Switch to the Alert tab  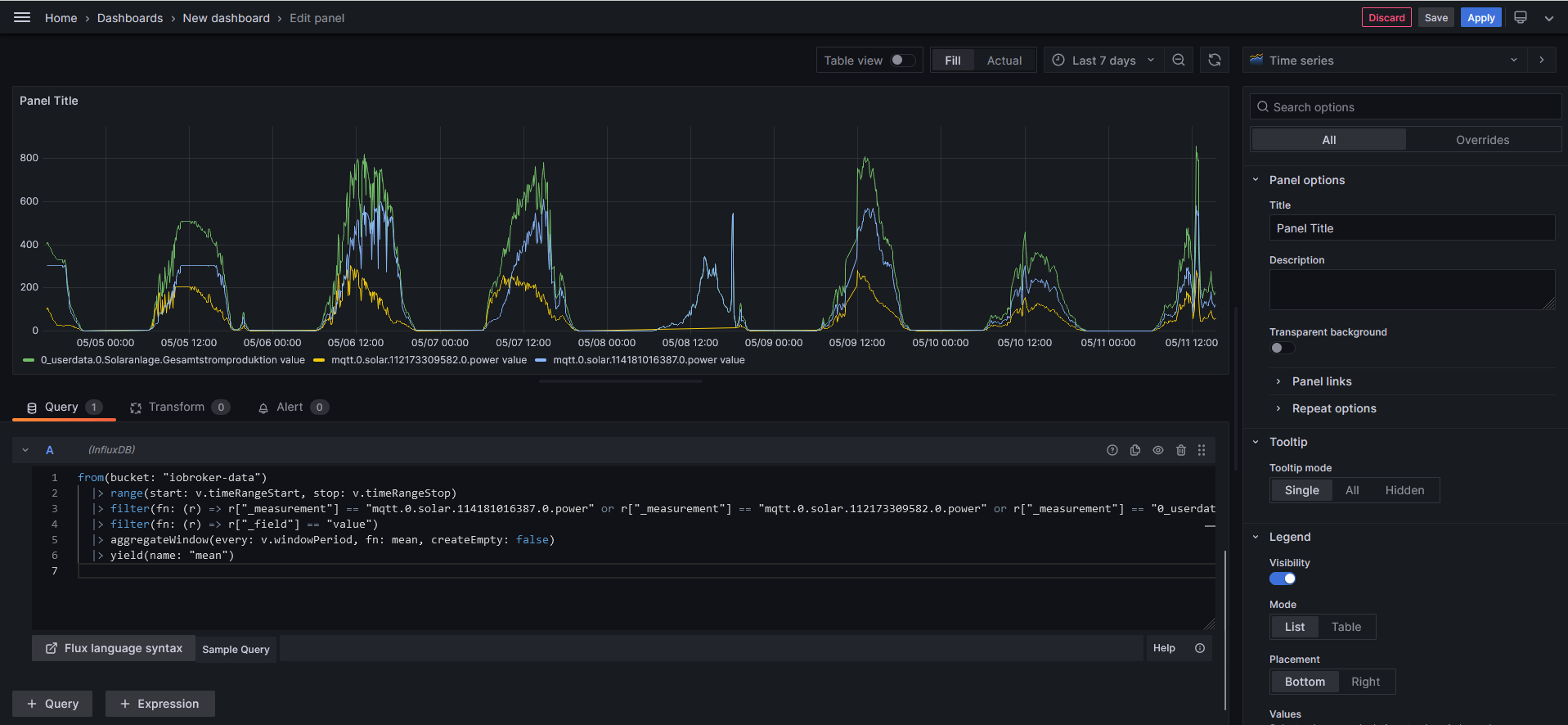coord(294,408)
